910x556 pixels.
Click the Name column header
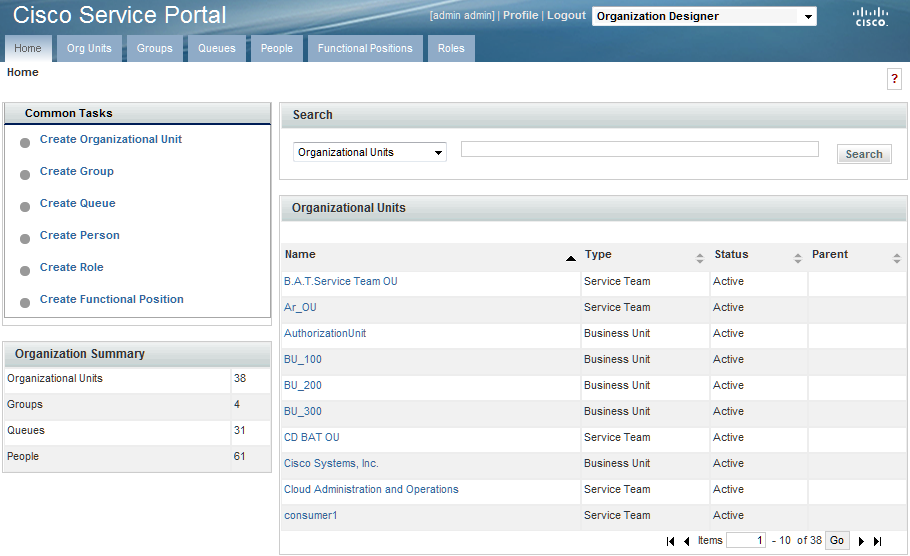tap(300, 254)
